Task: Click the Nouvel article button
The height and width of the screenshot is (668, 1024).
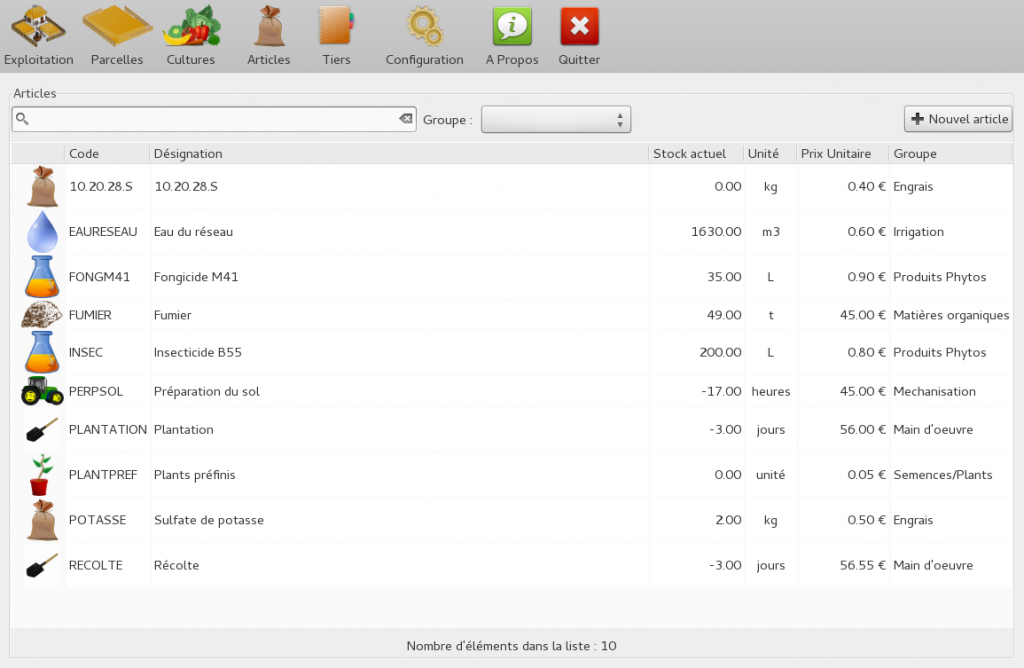Action: click(x=958, y=119)
